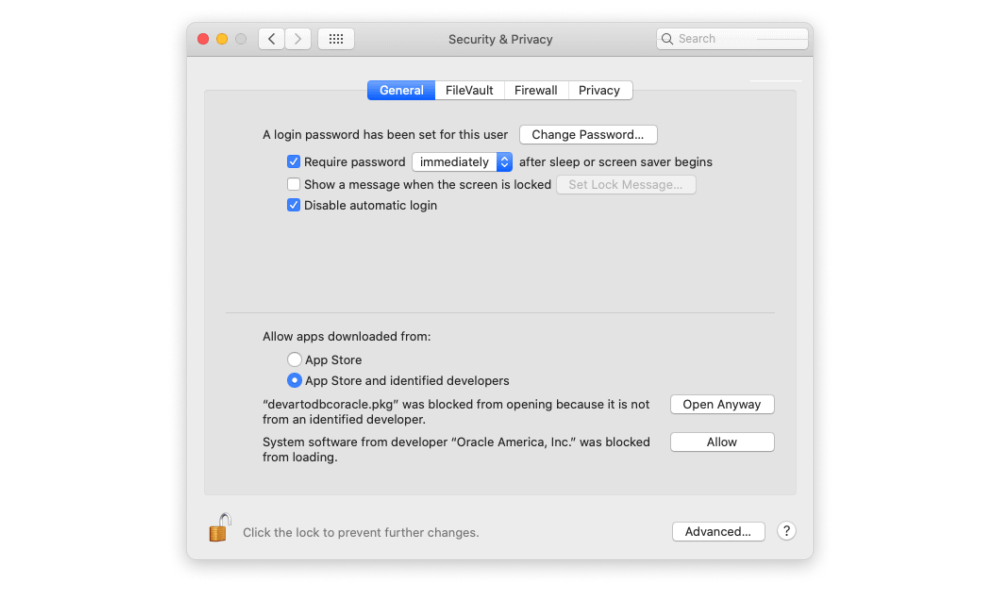Enable Show a message when locked checkbox
The image size is (1000, 597).
coord(293,184)
